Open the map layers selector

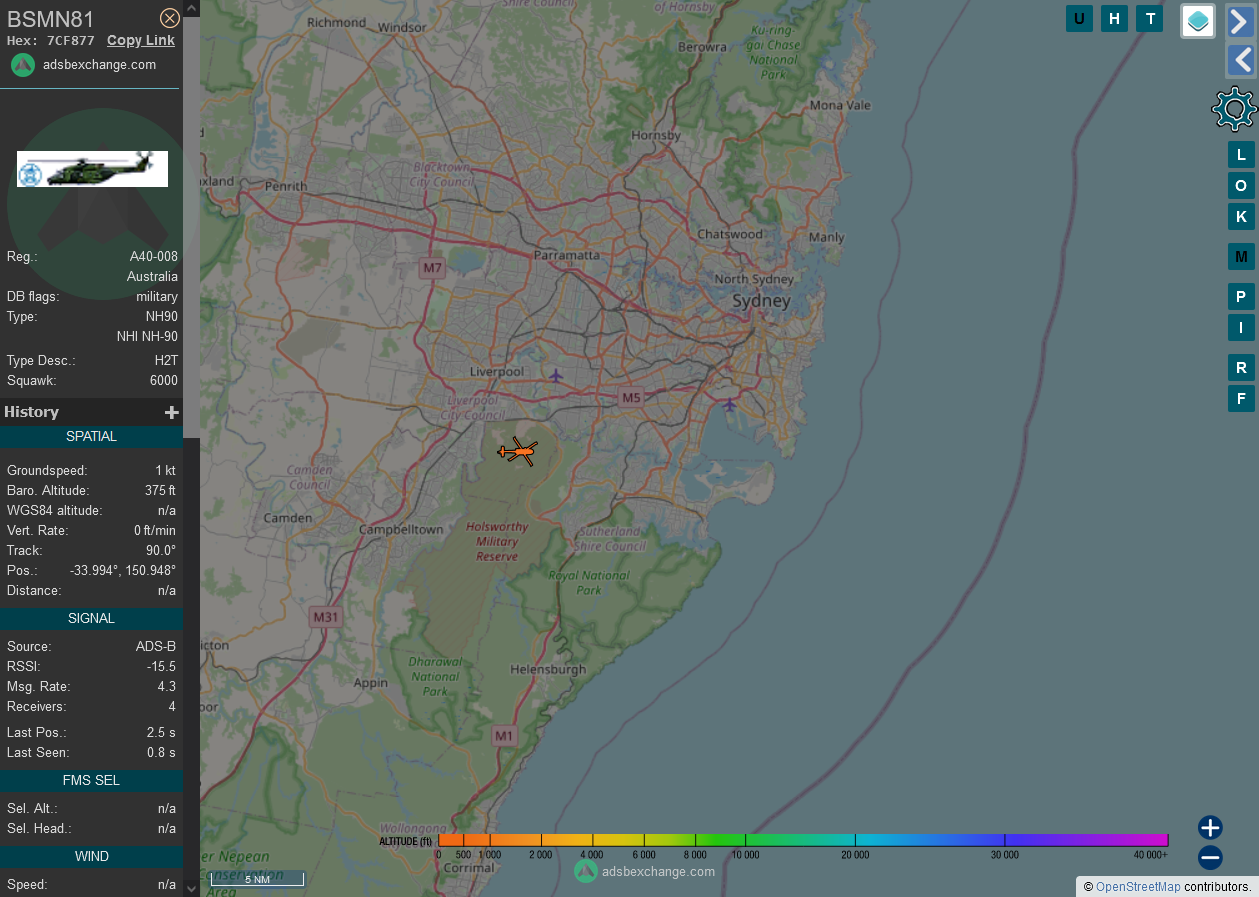1198,21
